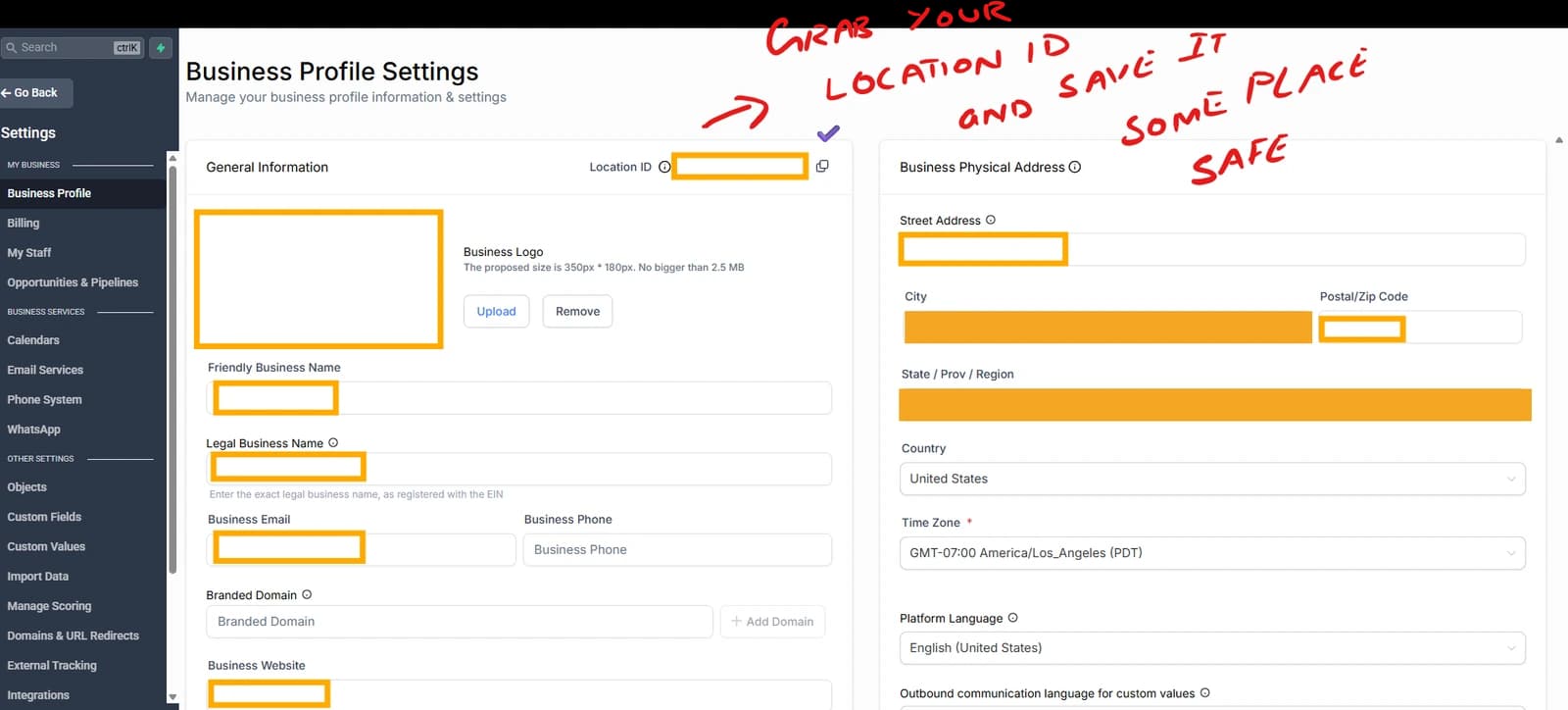Click the info icon beside Platform Language
This screenshot has height=710, width=1568.
coord(1013,618)
